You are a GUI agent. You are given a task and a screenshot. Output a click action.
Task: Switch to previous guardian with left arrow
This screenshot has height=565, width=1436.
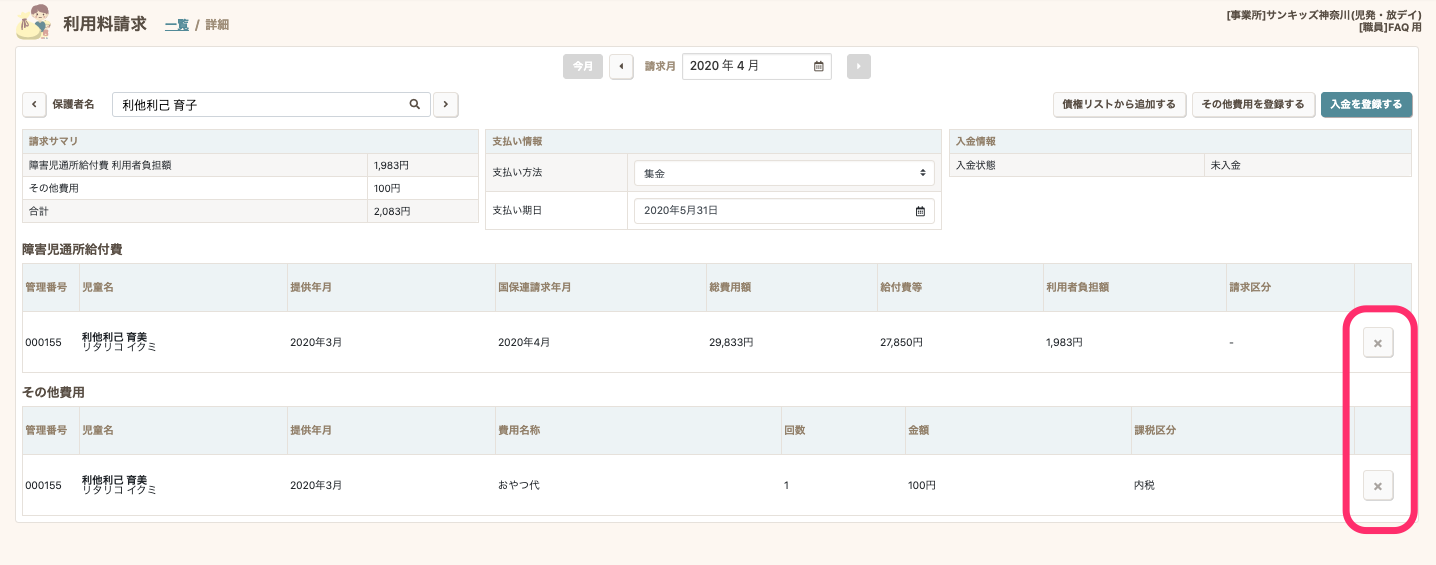click(x=34, y=104)
